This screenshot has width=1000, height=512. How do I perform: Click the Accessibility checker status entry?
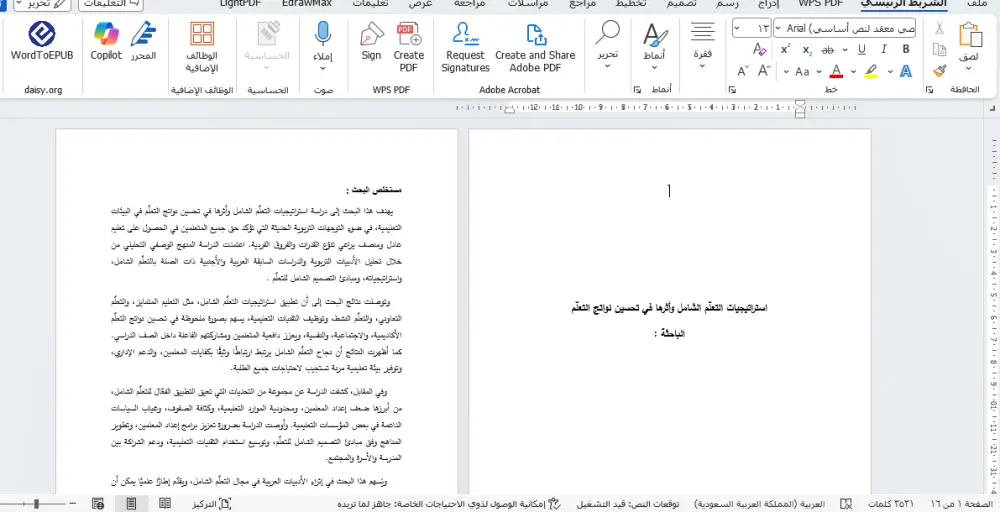coord(451,504)
